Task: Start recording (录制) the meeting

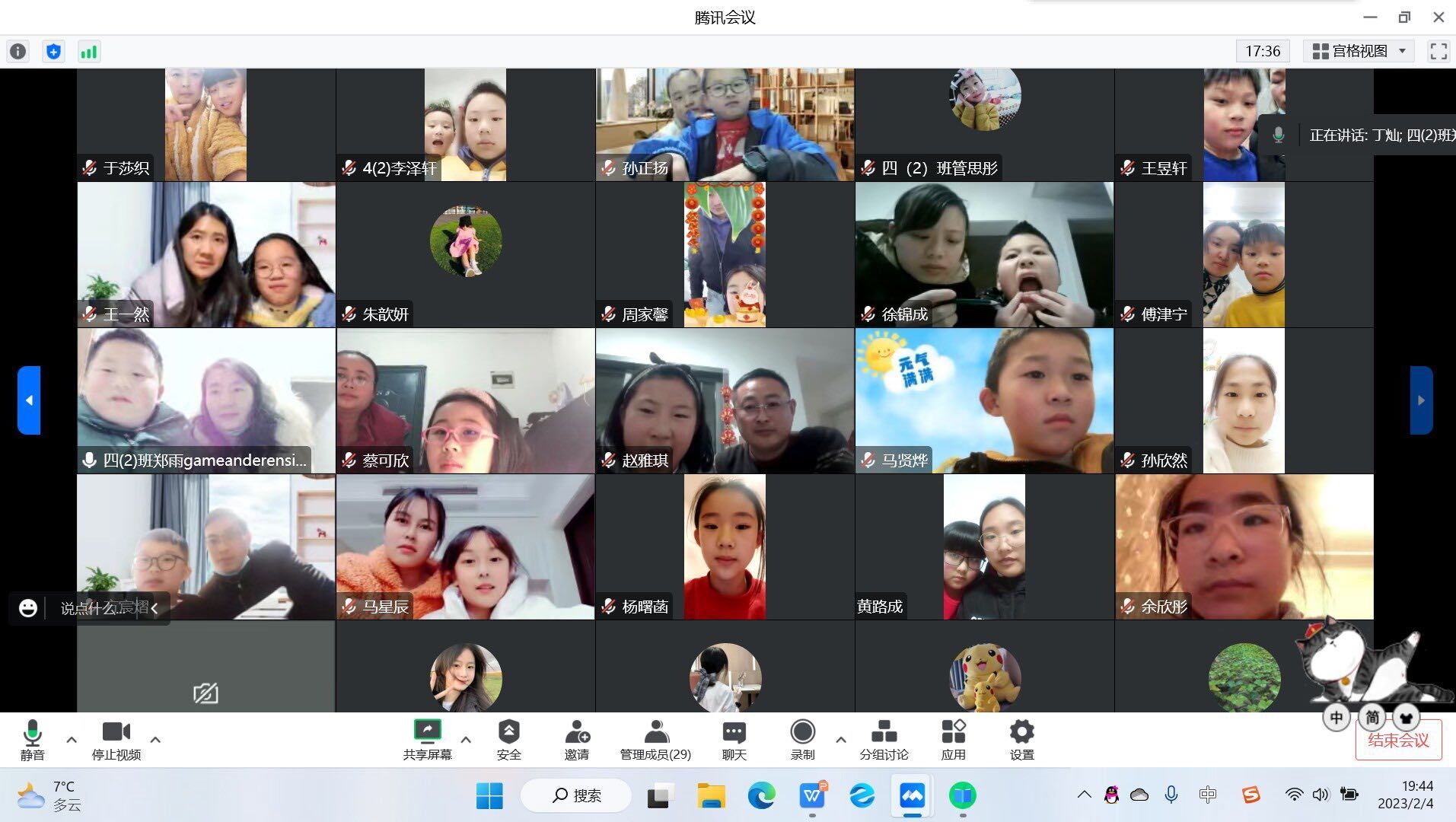Action: pos(802,740)
